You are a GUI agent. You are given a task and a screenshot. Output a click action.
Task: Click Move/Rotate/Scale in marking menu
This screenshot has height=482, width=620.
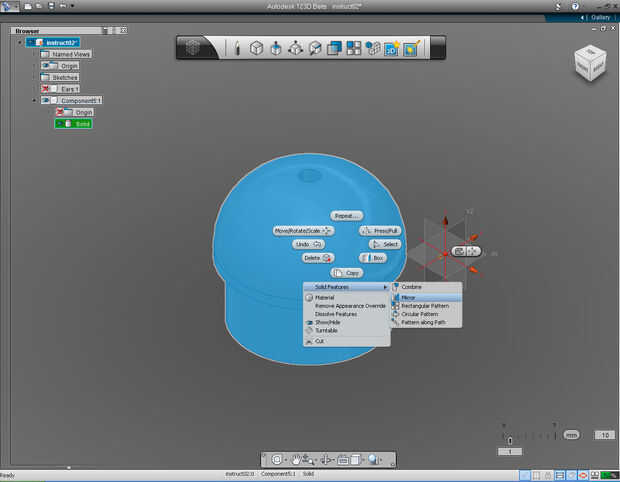coord(303,230)
